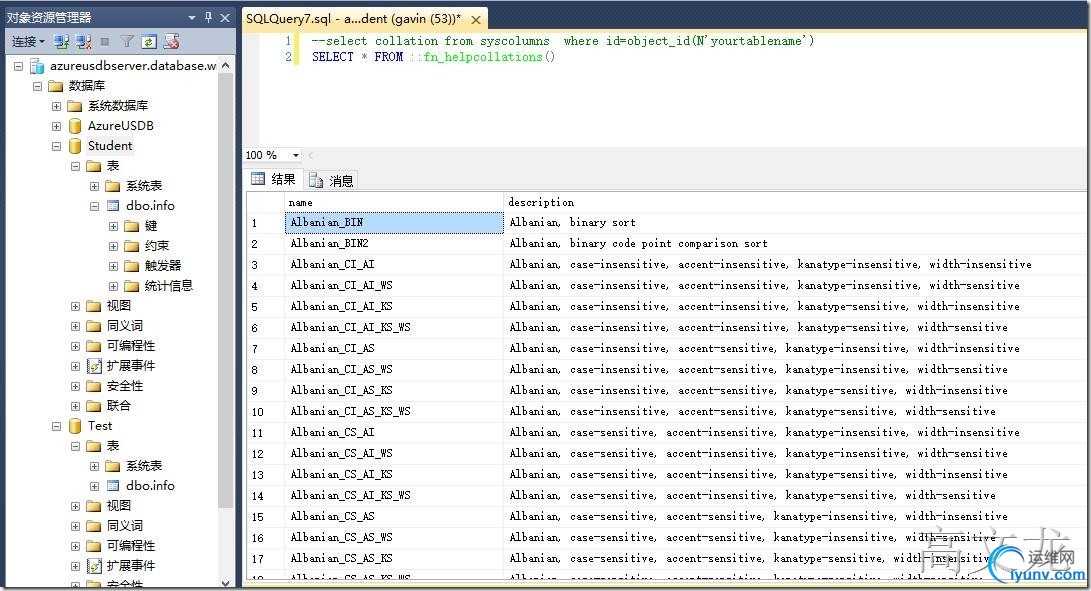Click the description column header
The height and width of the screenshot is (591, 1091).
coord(795,203)
